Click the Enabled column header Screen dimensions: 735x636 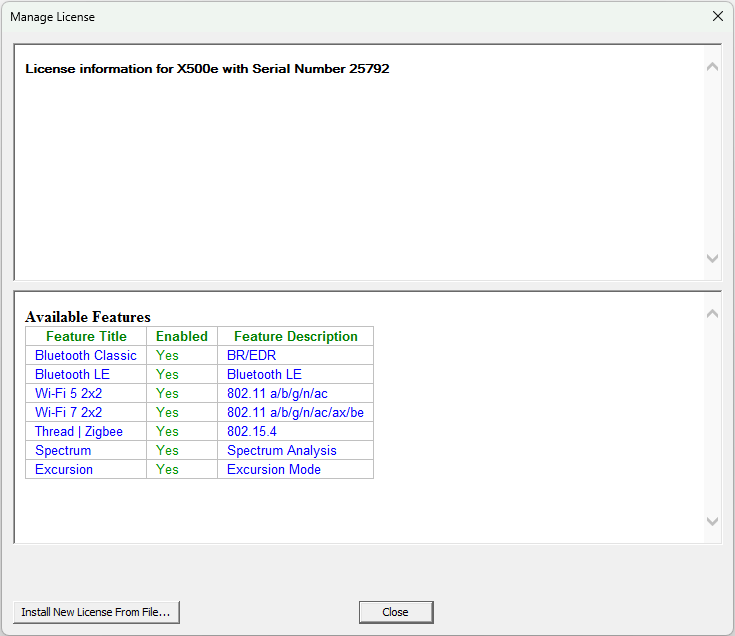pos(182,337)
